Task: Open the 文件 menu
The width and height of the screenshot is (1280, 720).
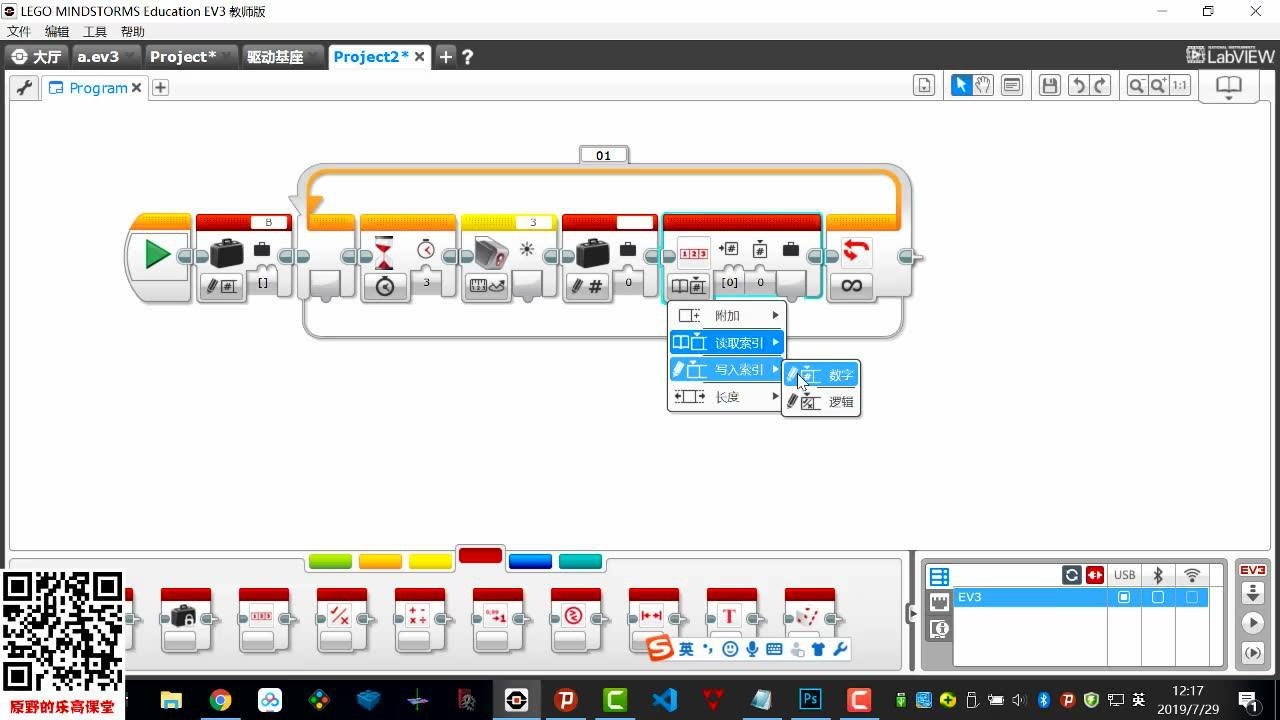Action: click(18, 32)
